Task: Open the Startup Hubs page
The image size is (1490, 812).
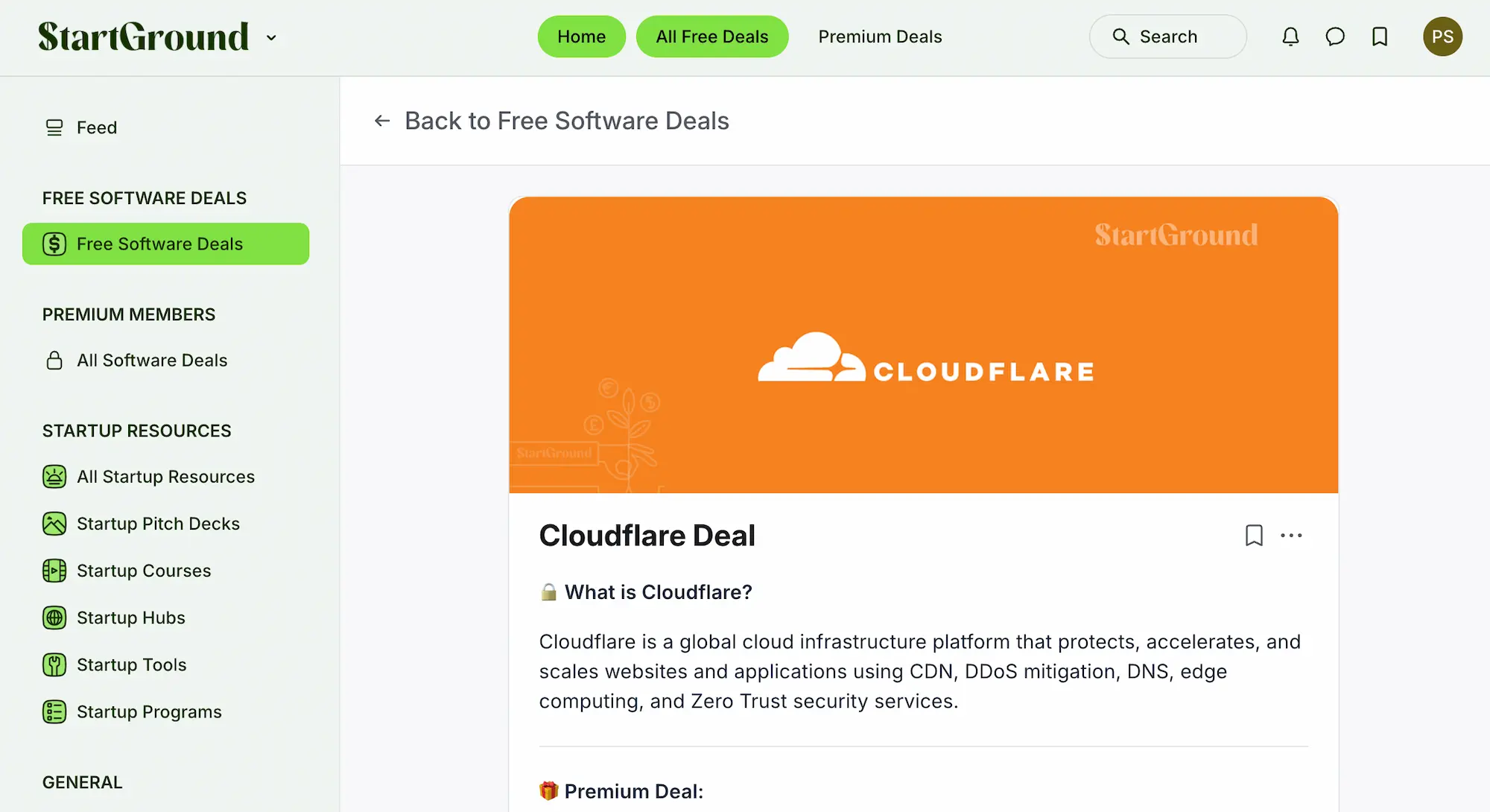Action: (x=130, y=618)
